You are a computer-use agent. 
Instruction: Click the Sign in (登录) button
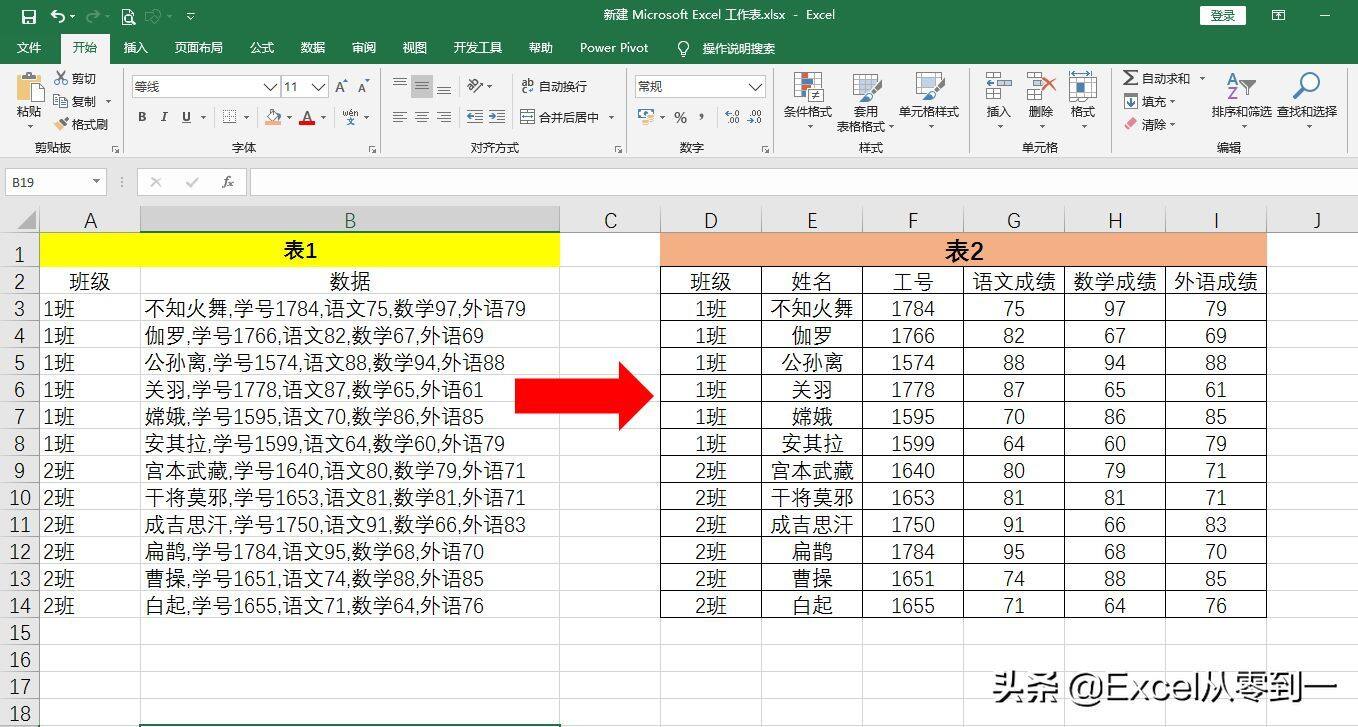point(1223,15)
